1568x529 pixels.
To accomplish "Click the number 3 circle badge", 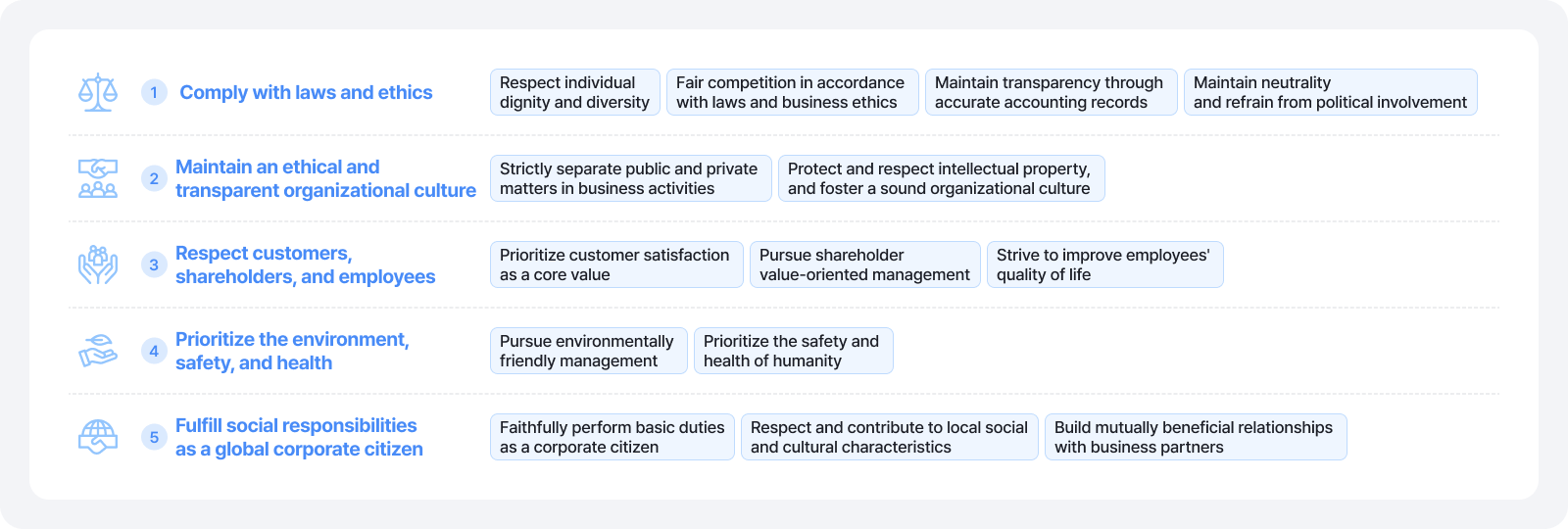I will point(154,264).
